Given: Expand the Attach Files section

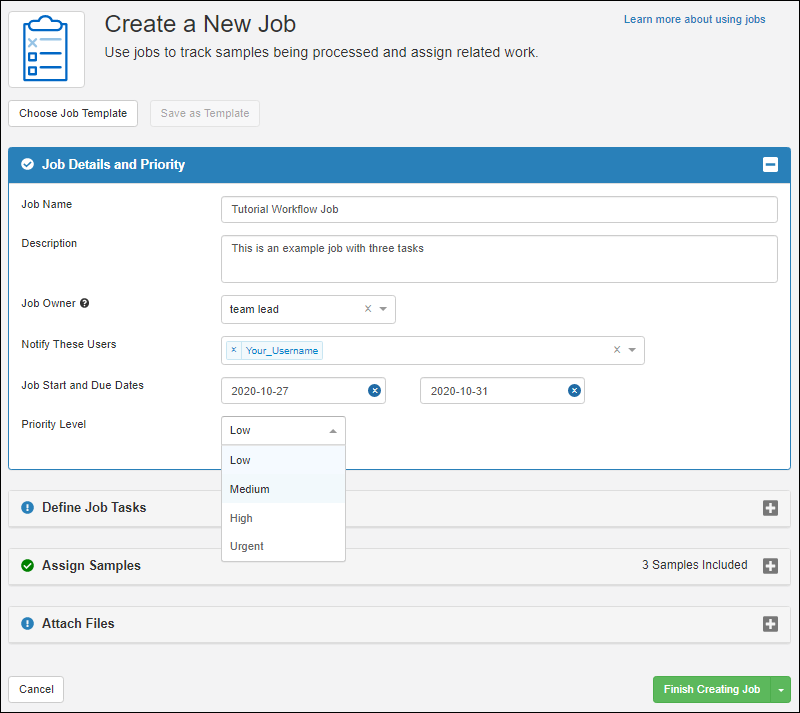Looking at the screenshot, I should coord(770,624).
